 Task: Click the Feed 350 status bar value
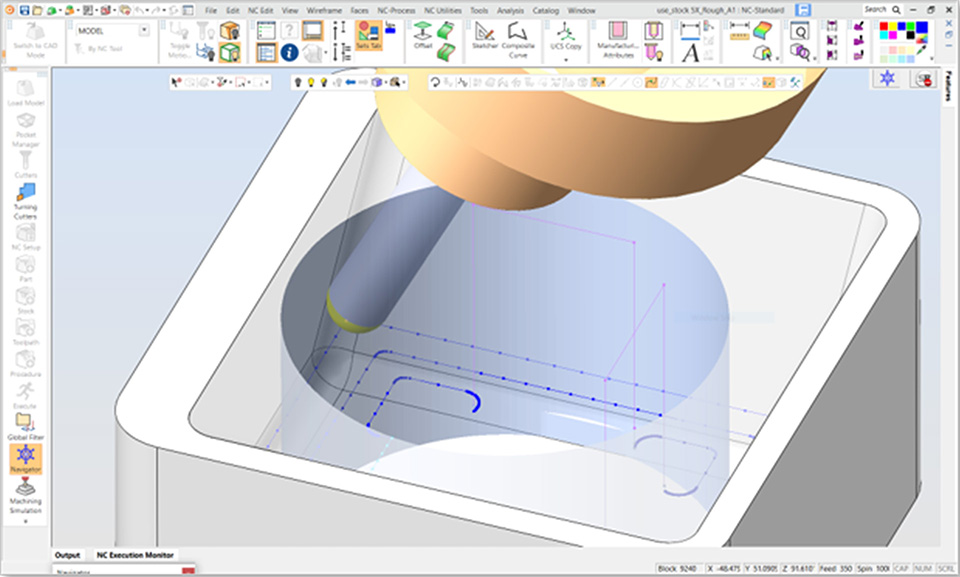point(836,568)
